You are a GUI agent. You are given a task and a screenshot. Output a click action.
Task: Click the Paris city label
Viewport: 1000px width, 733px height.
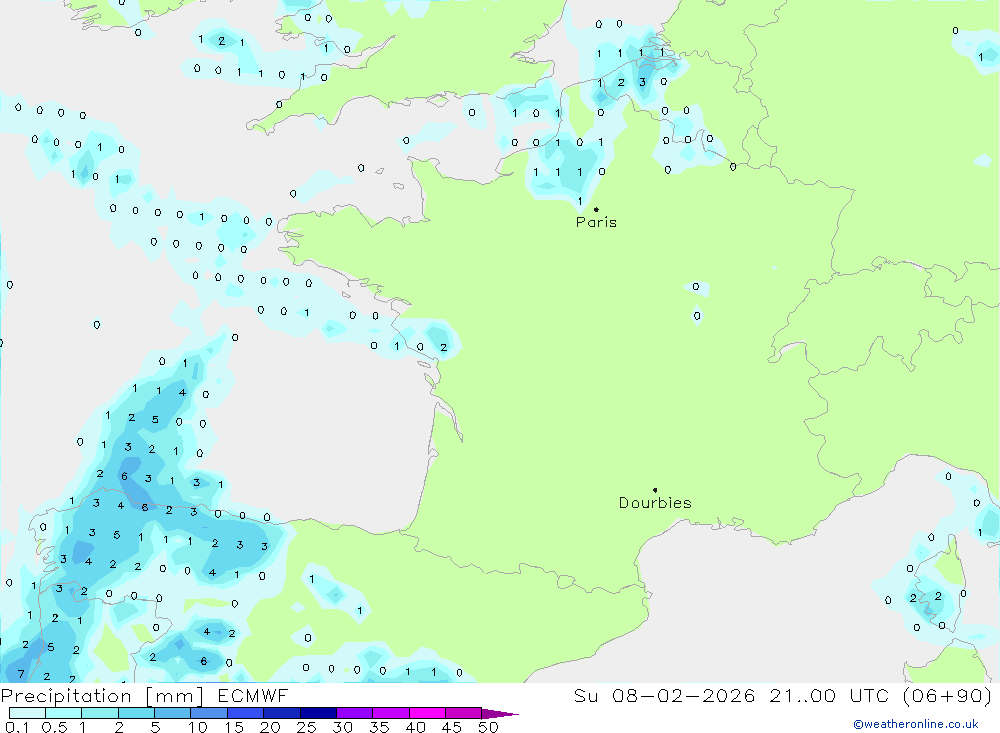coord(596,222)
